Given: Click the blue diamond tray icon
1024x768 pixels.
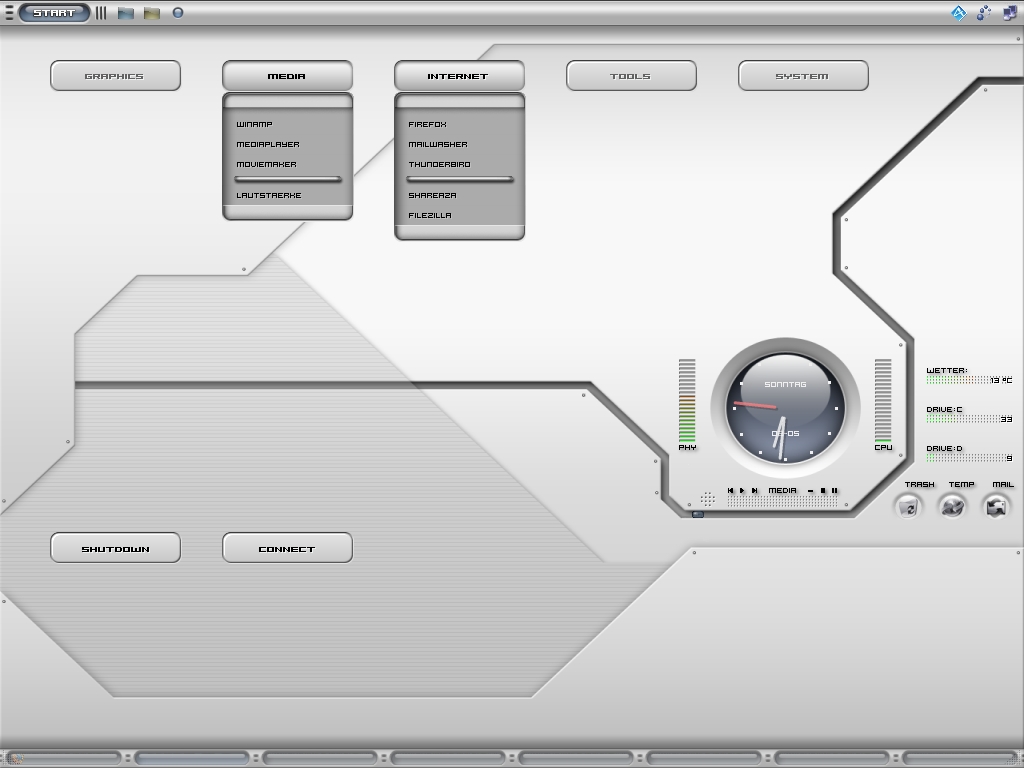Looking at the screenshot, I should click(958, 13).
